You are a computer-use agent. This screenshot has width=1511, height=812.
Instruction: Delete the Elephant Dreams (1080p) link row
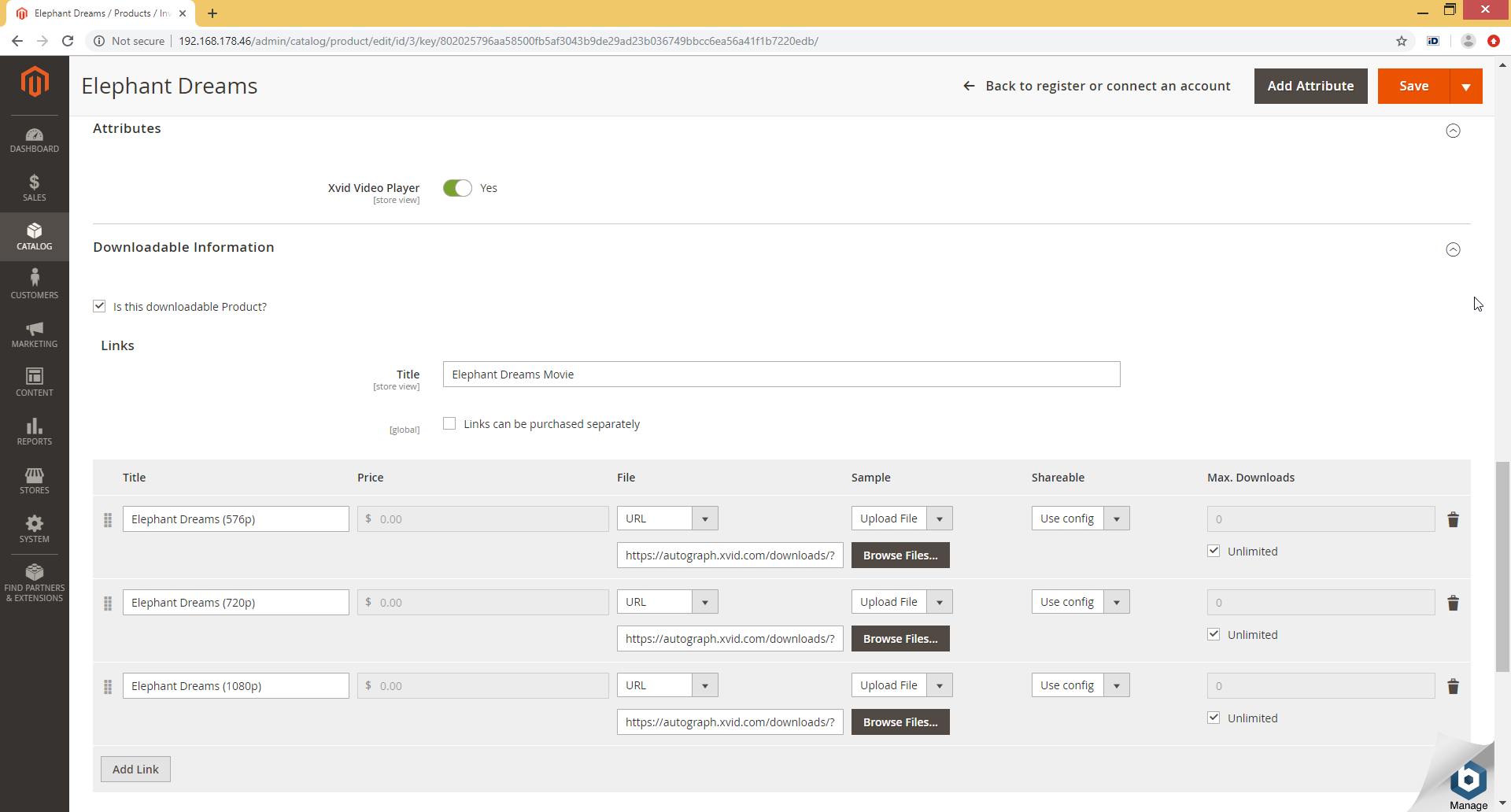click(1453, 686)
